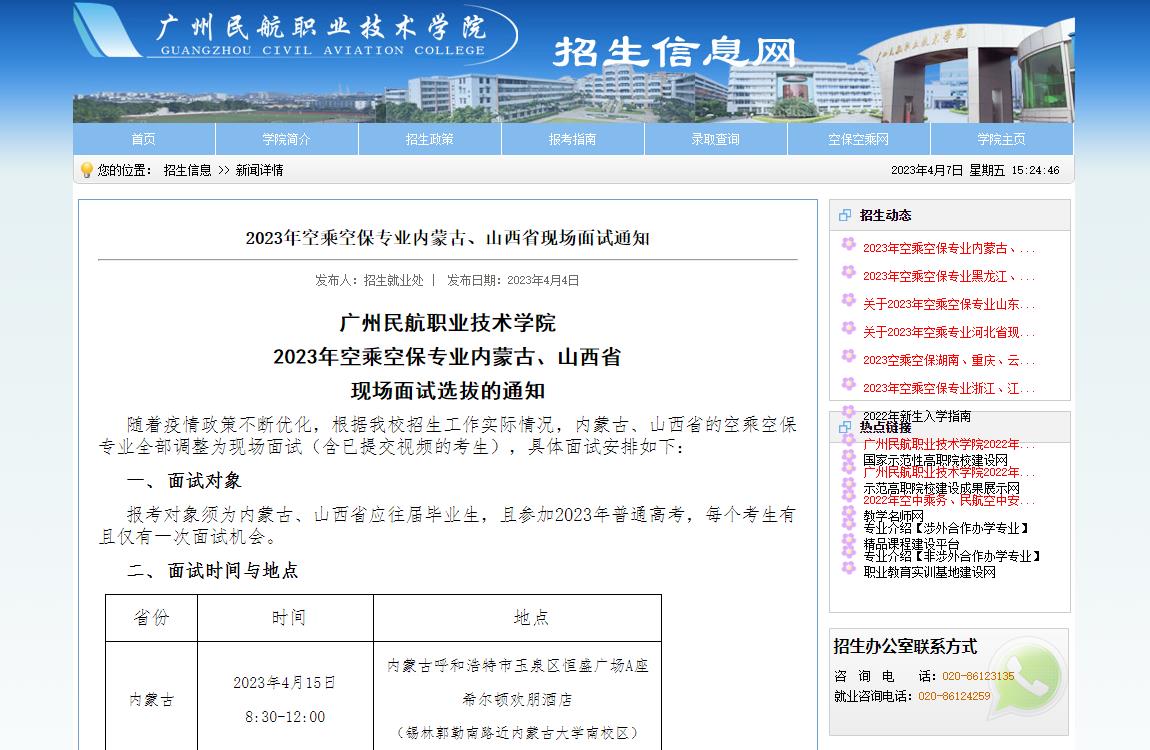Image resolution: width=1150 pixels, height=750 pixels.
Task: Click flower bullet beside 关于2023年空乘专业河北省现 link
Action: [849, 328]
